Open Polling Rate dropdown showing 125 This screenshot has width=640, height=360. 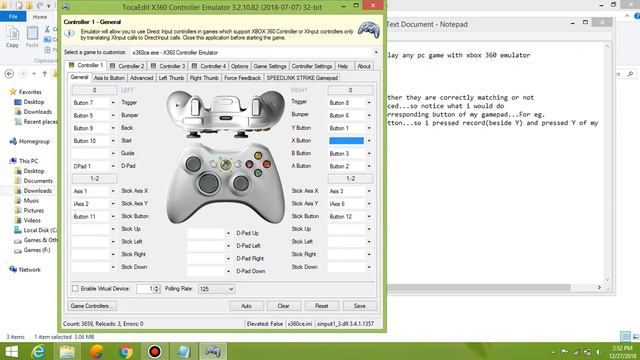(x=216, y=289)
